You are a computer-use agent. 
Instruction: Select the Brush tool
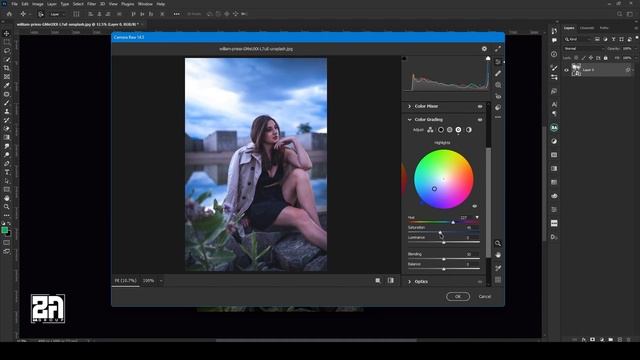[7, 103]
